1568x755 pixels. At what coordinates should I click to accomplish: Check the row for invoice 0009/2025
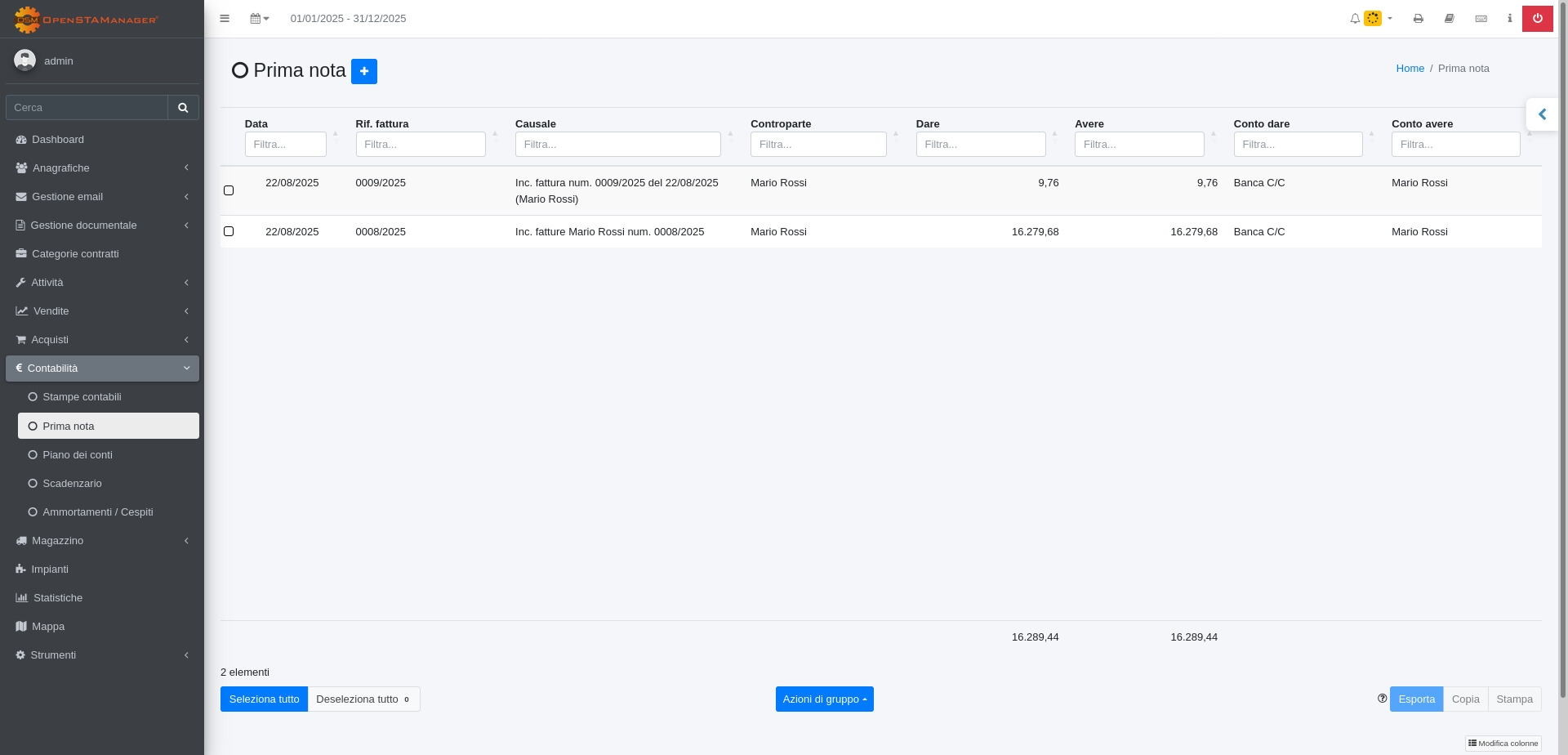point(229,190)
